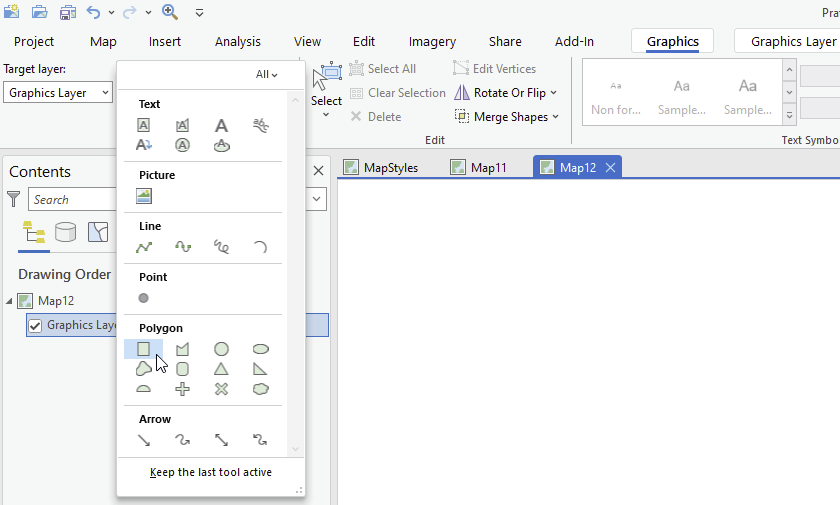The height and width of the screenshot is (505, 840).
Task: Expand the All gallery filter
Action: coord(266,74)
